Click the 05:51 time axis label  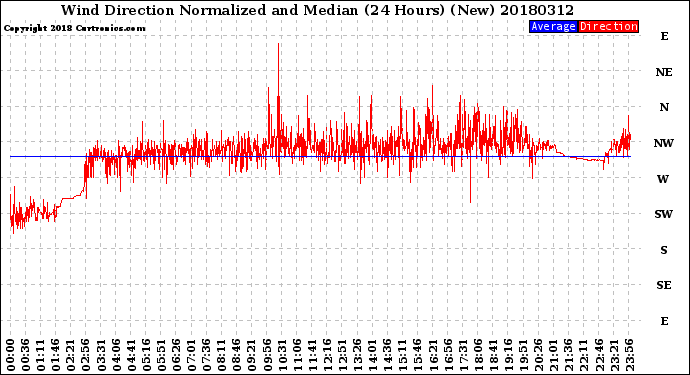coord(161,355)
